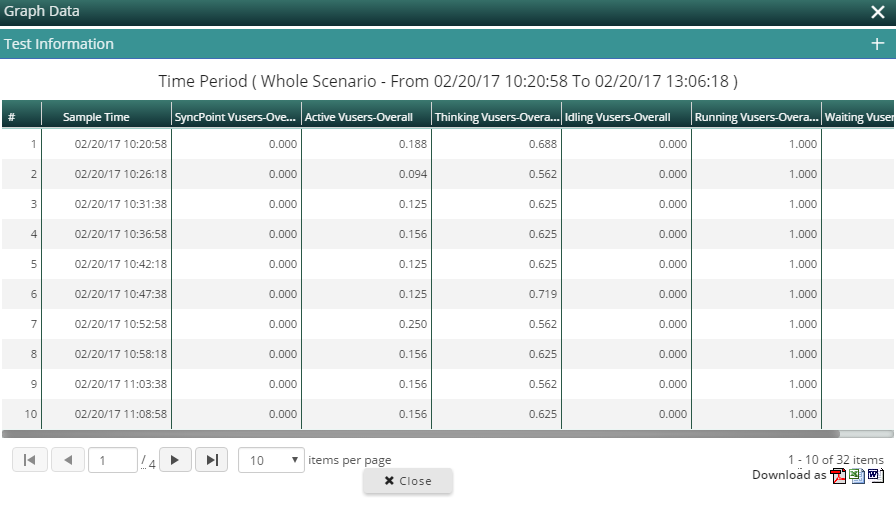Sort by Idling Vusers-Overall column header
The width and height of the screenshot is (896, 521).
pos(617,117)
